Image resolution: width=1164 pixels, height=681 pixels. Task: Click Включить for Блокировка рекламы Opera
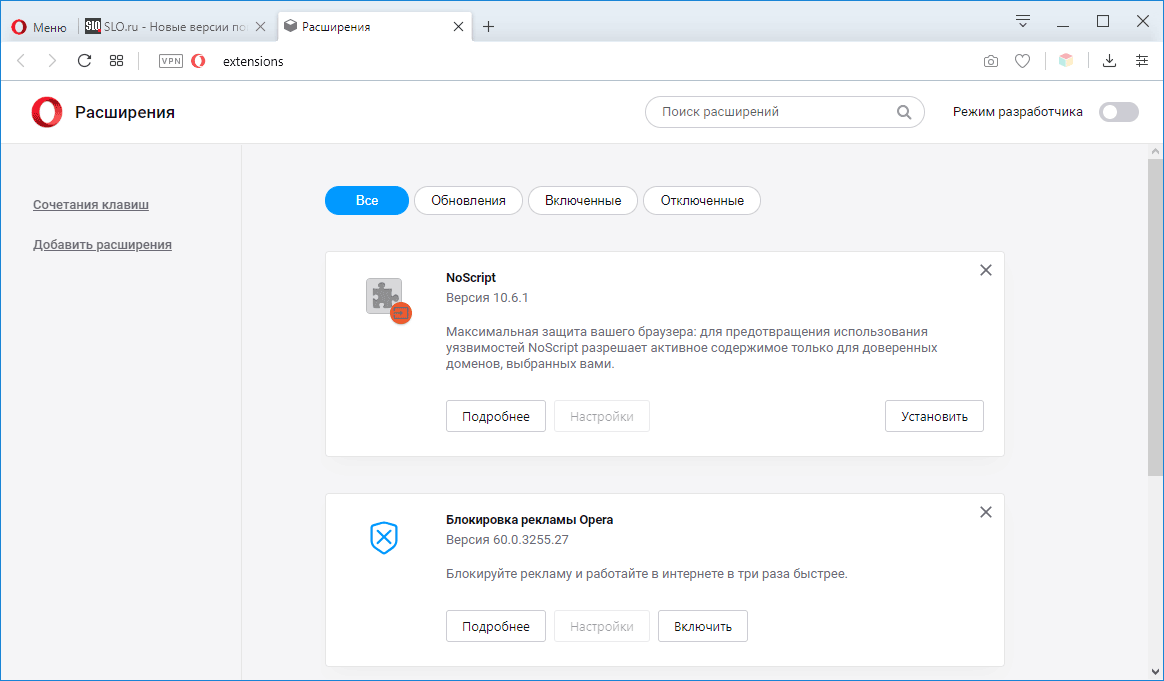point(703,626)
